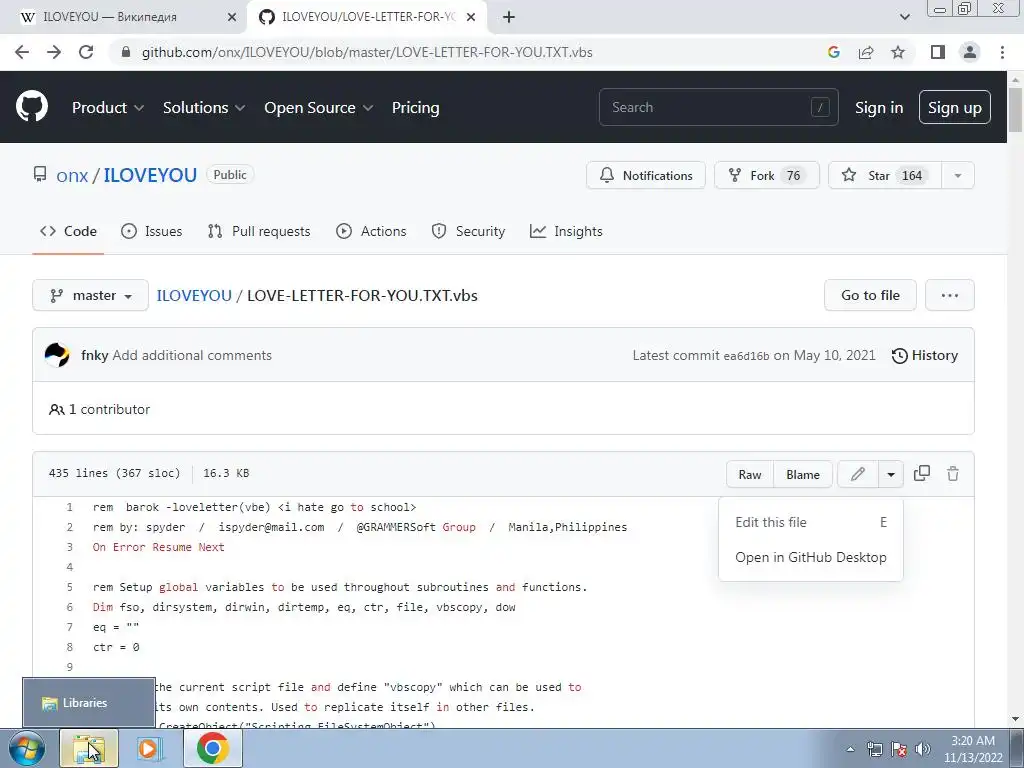1024x768 pixels.
Task: Open Windows Media Player taskbar icon
Action: coord(150,748)
